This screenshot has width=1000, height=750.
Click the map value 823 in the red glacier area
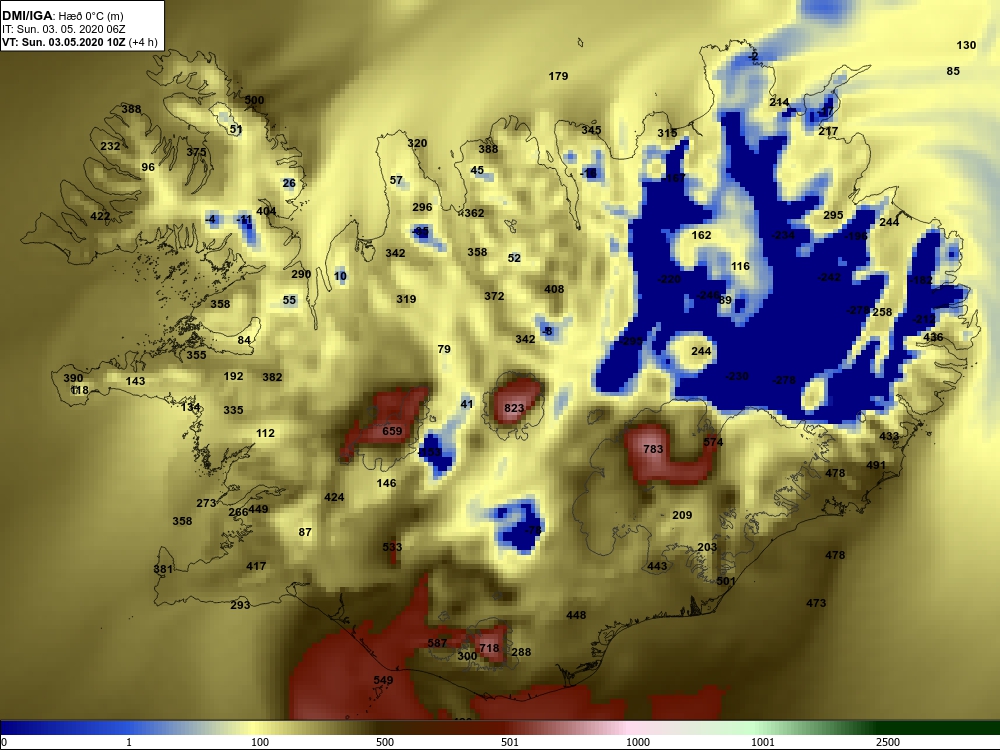[514, 408]
